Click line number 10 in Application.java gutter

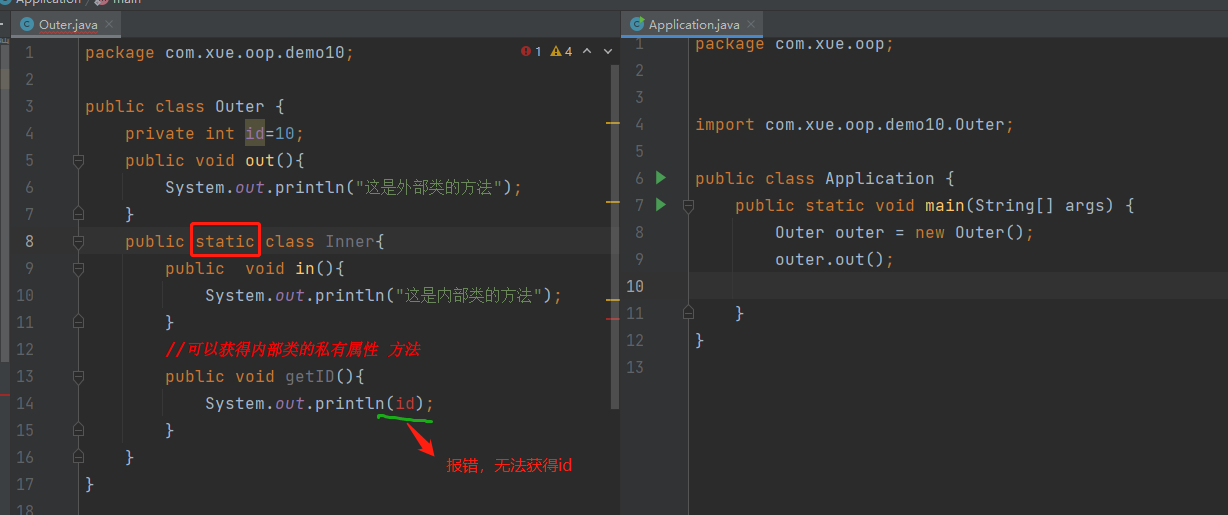click(x=635, y=286)
